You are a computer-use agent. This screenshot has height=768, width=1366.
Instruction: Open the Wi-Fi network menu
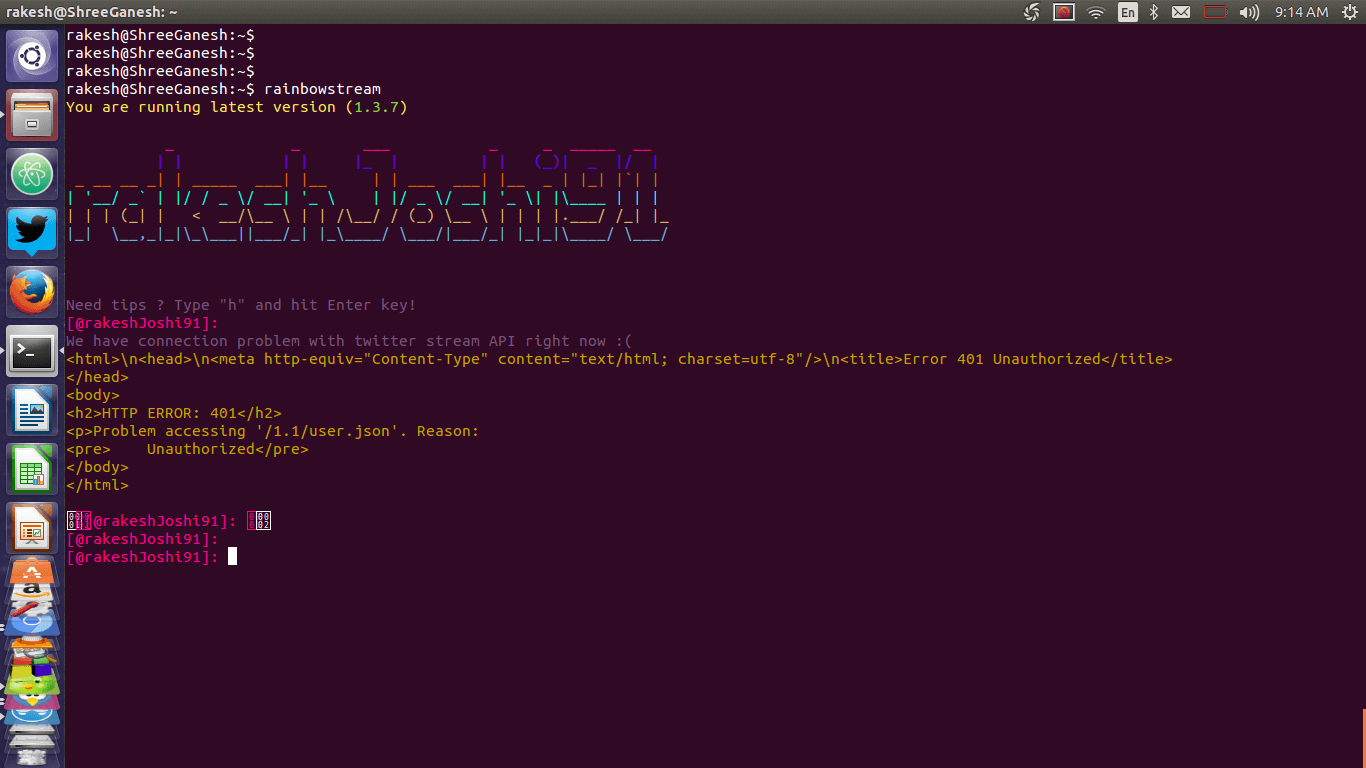(1096, 12)
